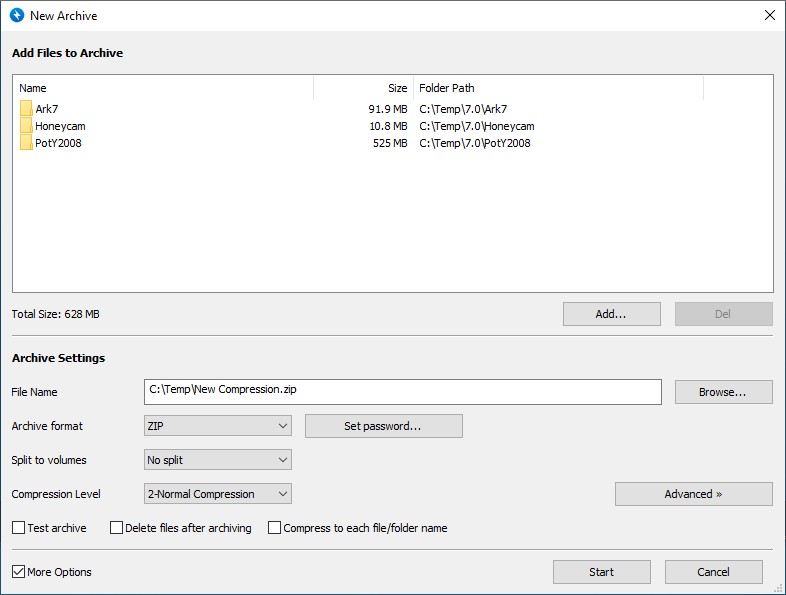Sort file list by Size column
The width and height of the screenshot is (786, 595).
(x=363, y=88)
